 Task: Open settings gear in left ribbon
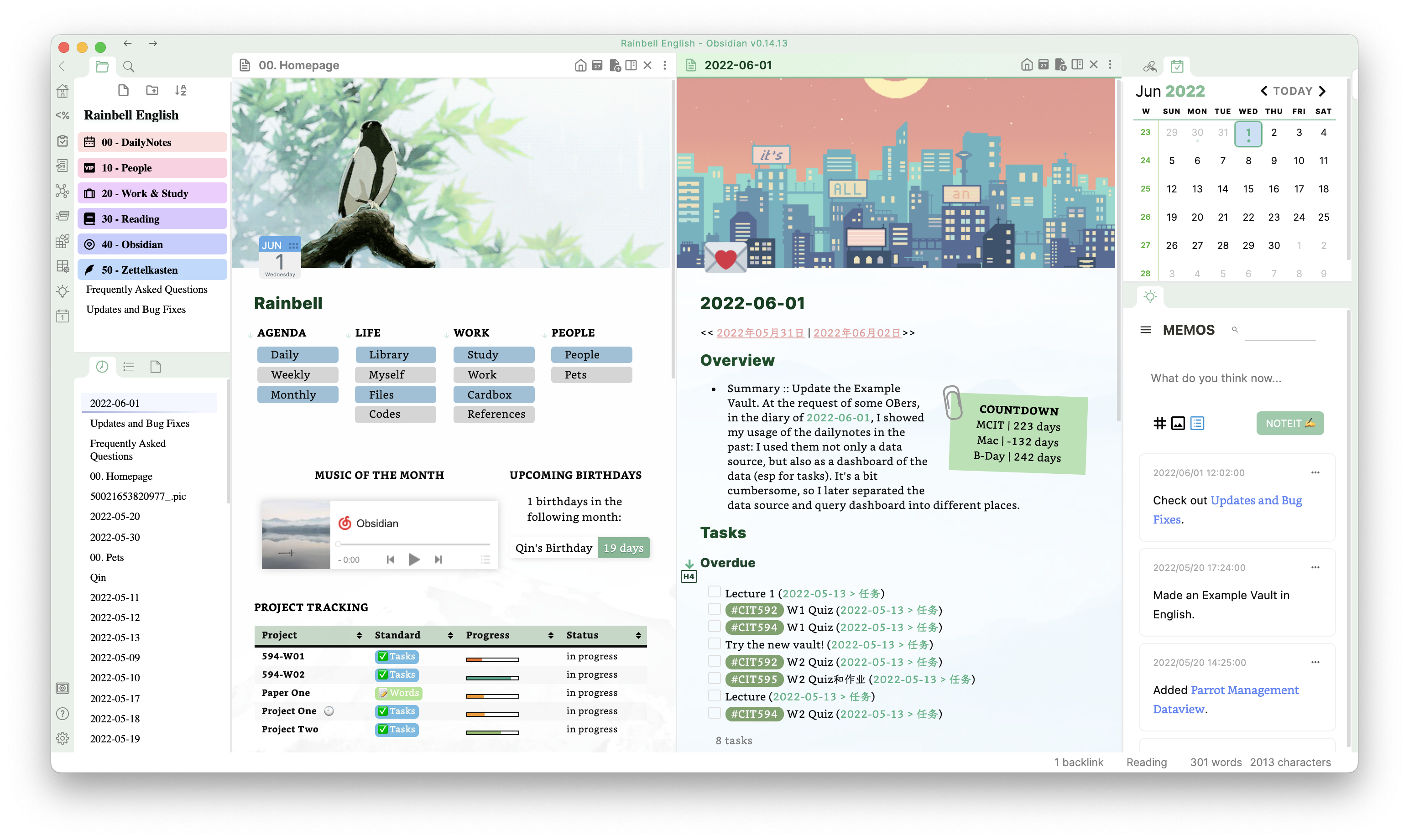tap(63, 738)
